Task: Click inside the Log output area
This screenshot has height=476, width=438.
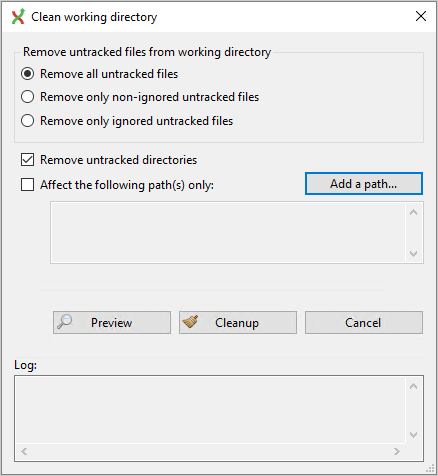Action: pos(211,410)
